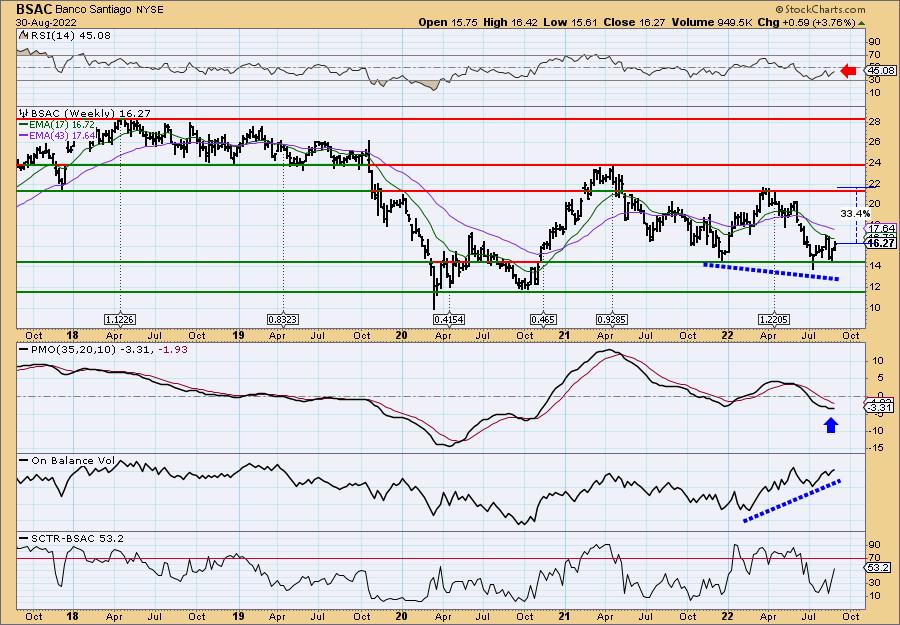This screenshot has height=625, width=900.
Task: Click the 1.1226 dividend marker
Action: pos(120,319)
